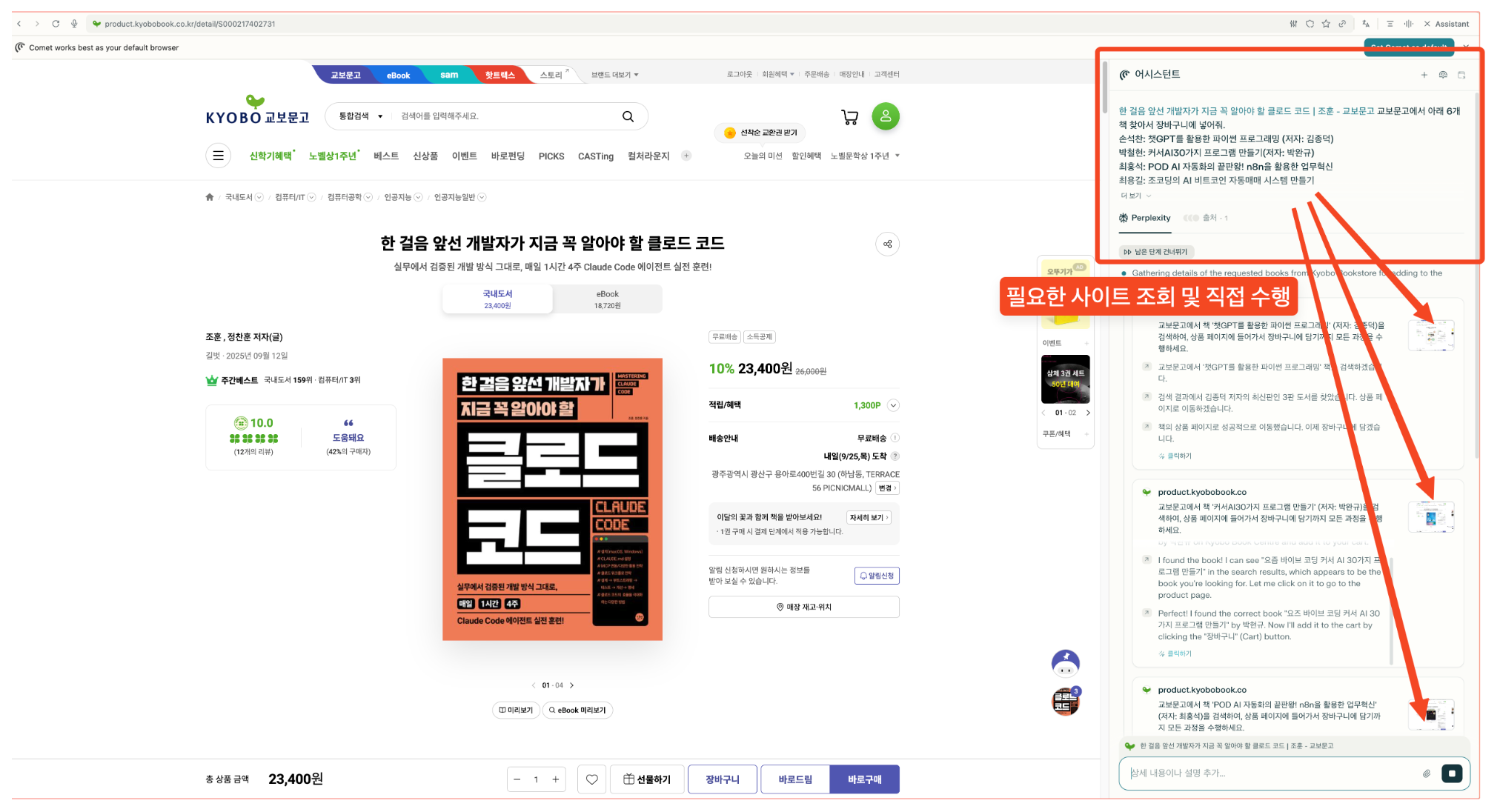
Task: Click the 장바구니 add to cart button
Action: tap(723, 779)
